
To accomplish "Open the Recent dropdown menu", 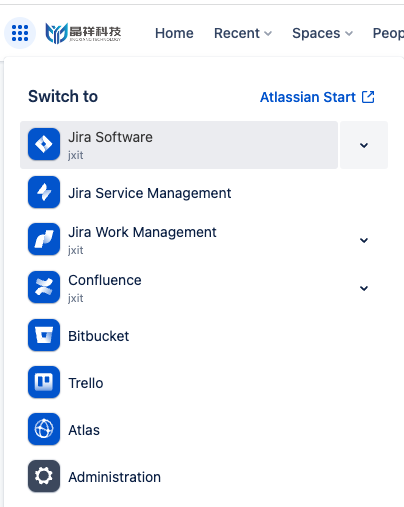I will click(x=243, y=33).
